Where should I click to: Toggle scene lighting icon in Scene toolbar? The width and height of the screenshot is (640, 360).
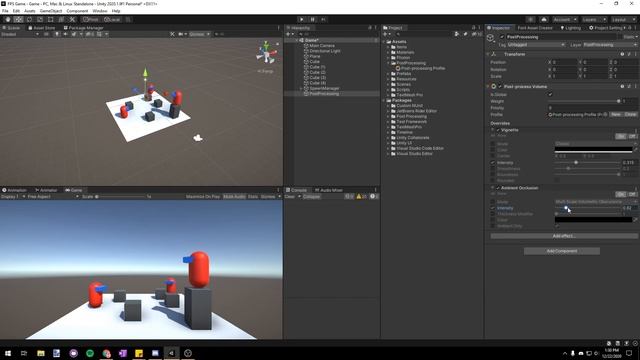tap(57, 34)
